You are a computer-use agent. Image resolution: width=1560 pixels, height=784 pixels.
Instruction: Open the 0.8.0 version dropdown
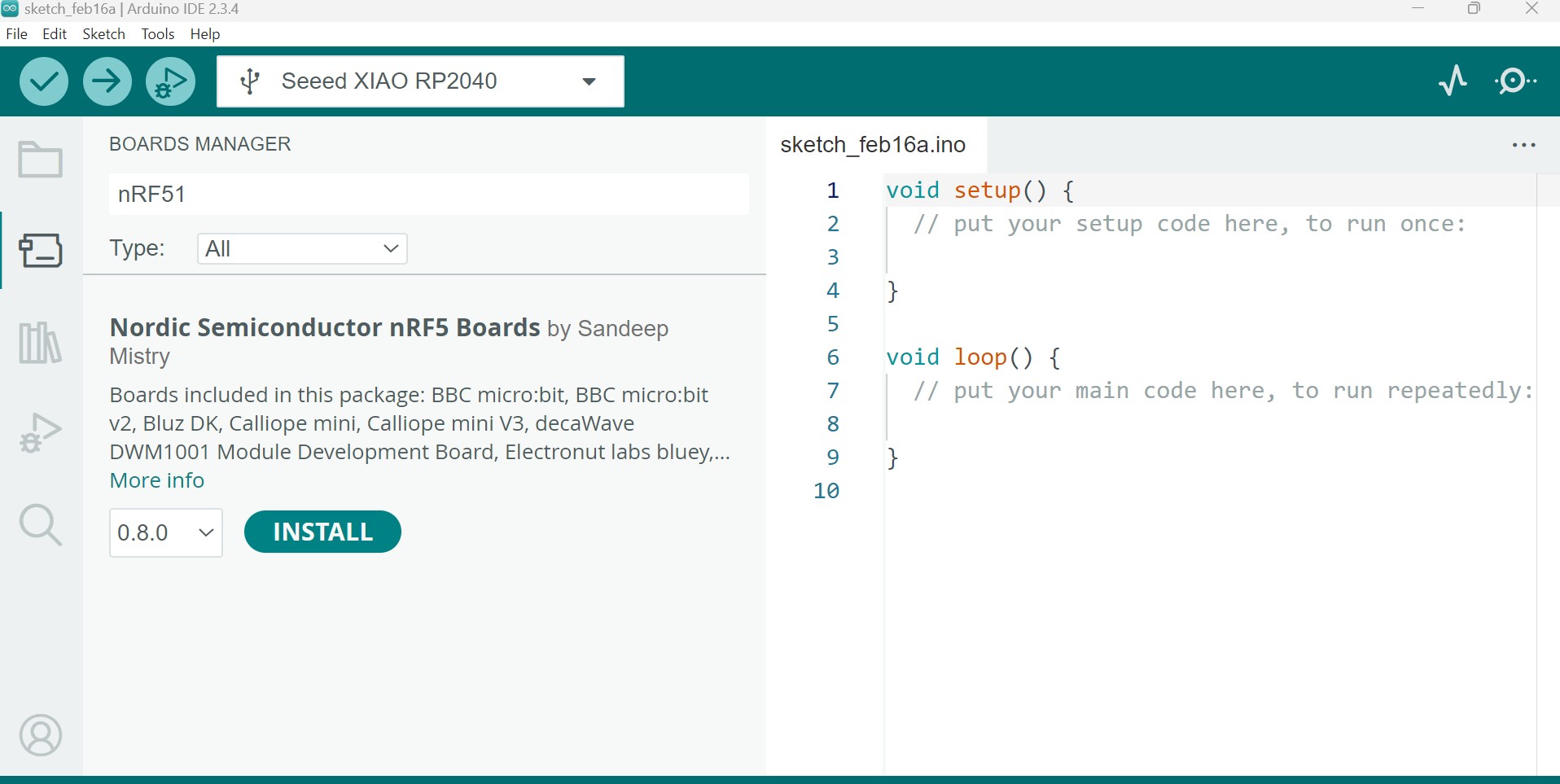166,532
